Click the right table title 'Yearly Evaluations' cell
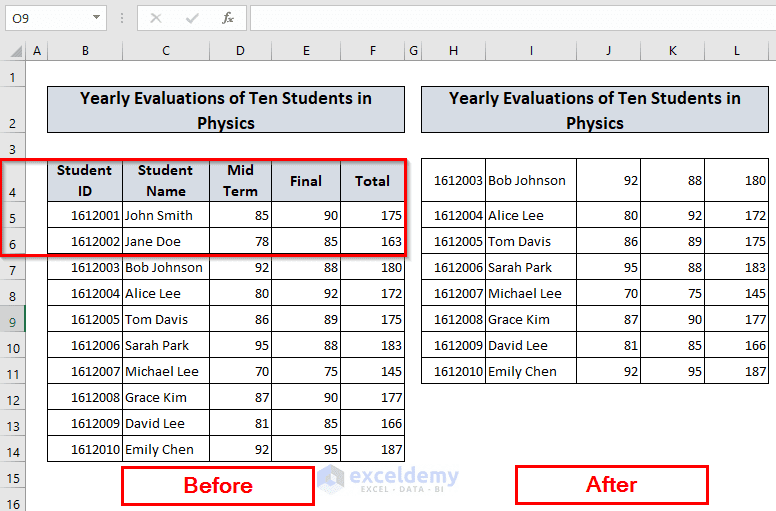The width and height of the screenshot is (776, 511). tap(595, 110)
